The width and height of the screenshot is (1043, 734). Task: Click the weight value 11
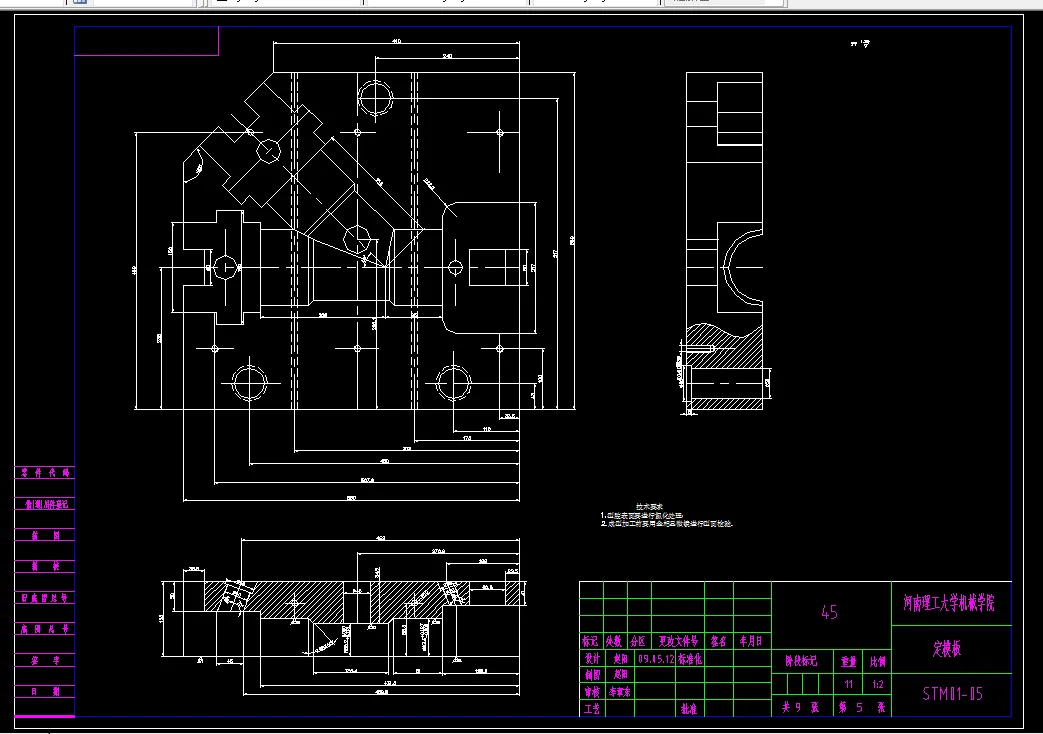[849, 684]
